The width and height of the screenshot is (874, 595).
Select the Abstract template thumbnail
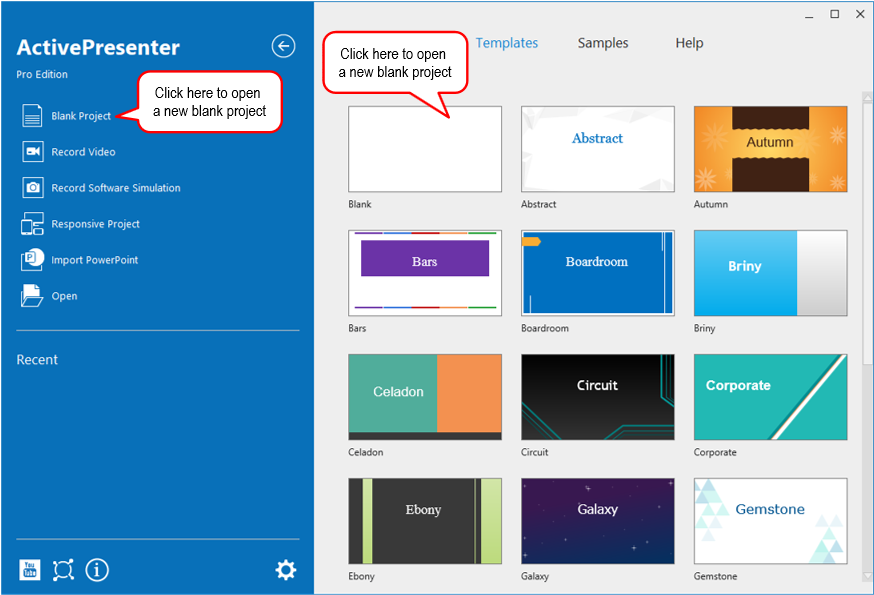598,149
